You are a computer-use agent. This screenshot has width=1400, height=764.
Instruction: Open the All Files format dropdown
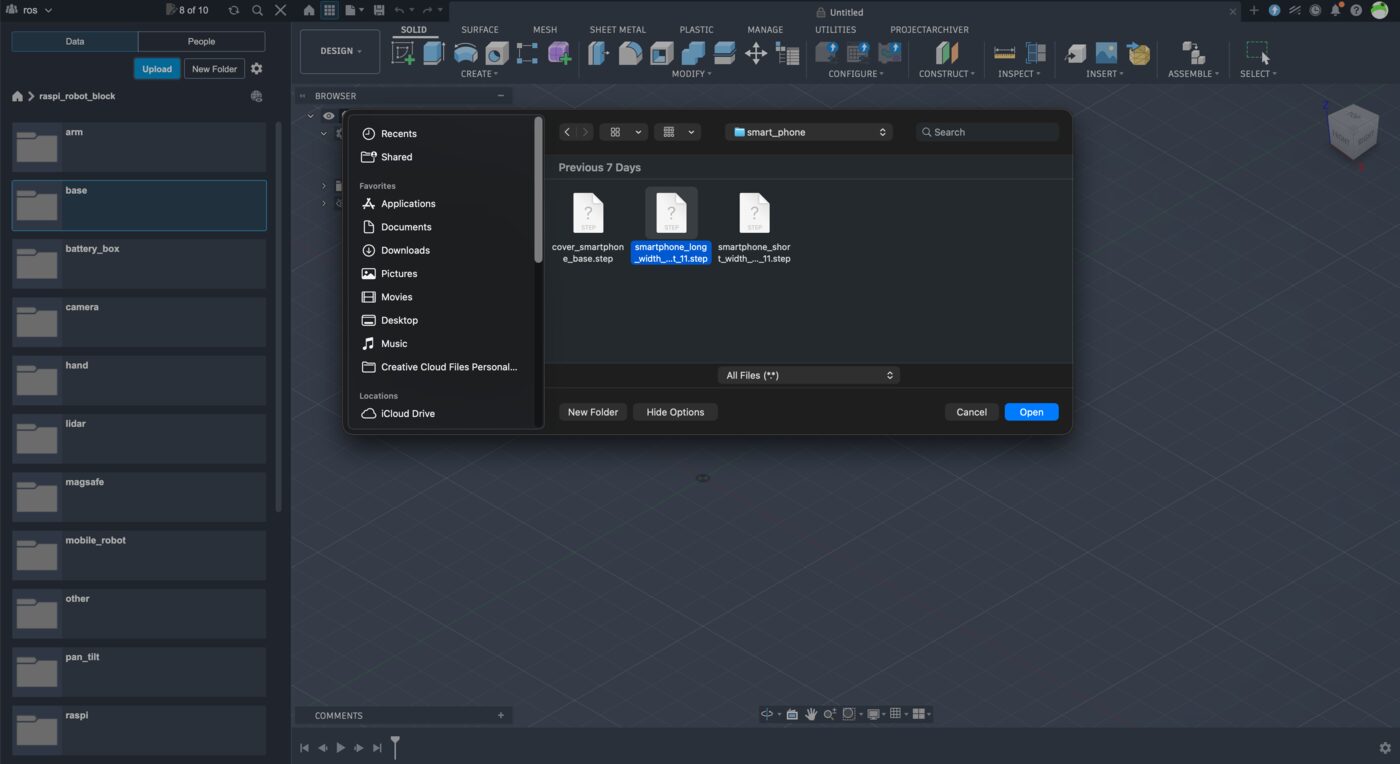tap(809, 375)
